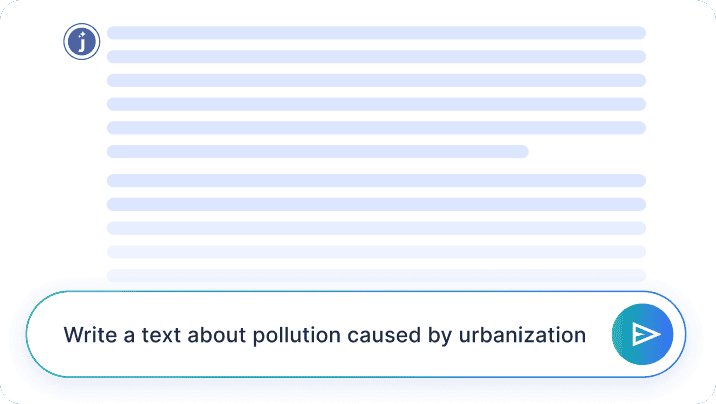Click the fifth line of the first paragraph

tap(376, 128)
